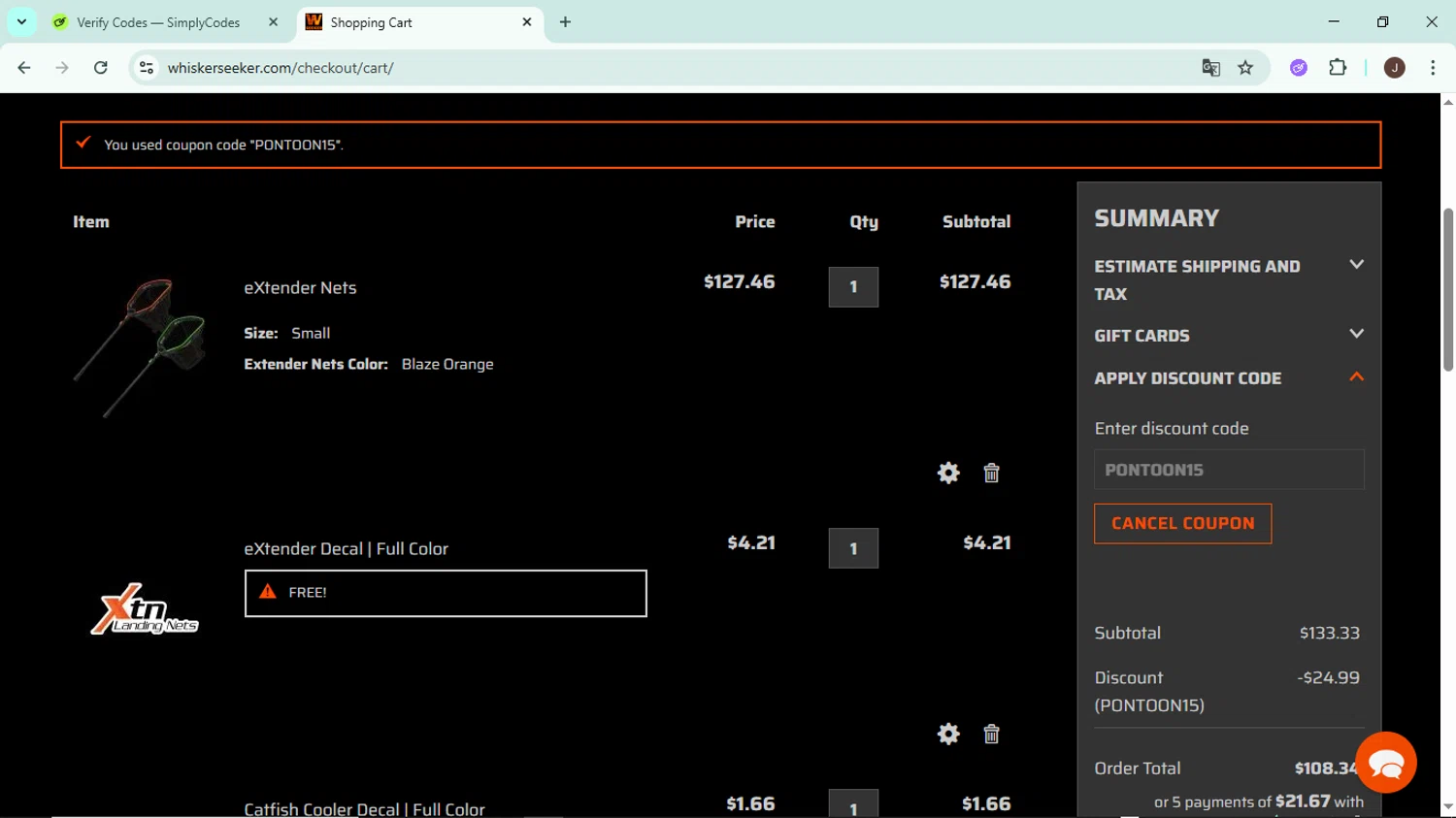1456x818 pixels.
Task: Click the Discount -$24.99 value
Action: click(1328, 678)
